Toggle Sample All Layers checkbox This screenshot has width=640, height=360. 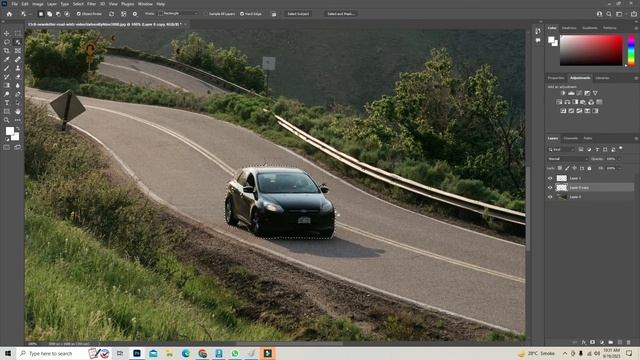[206, 14]
